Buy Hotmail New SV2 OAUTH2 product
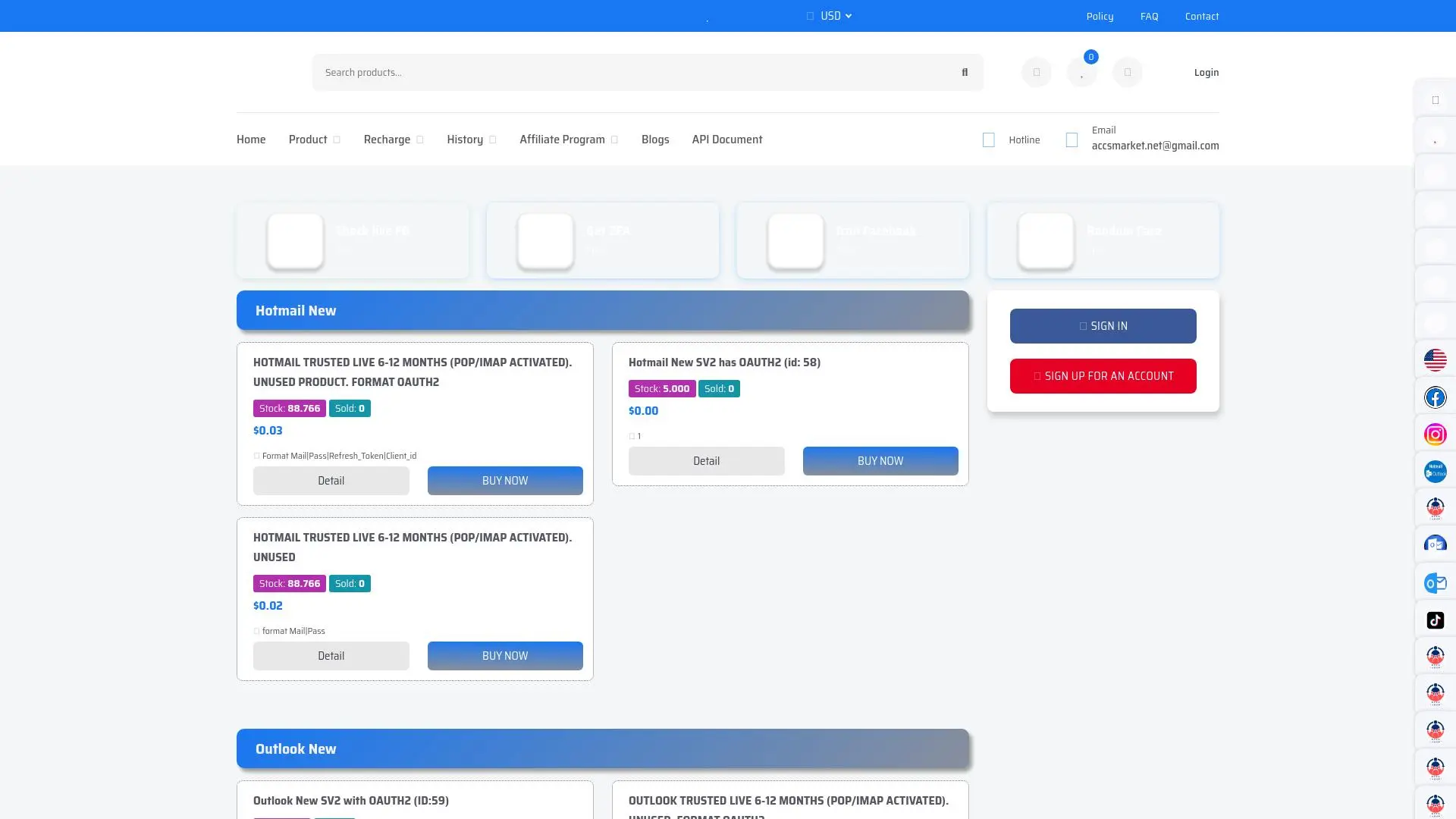The width and height of the screenshot is (1456, 819). pyautogui.click(x=880, y=461)
